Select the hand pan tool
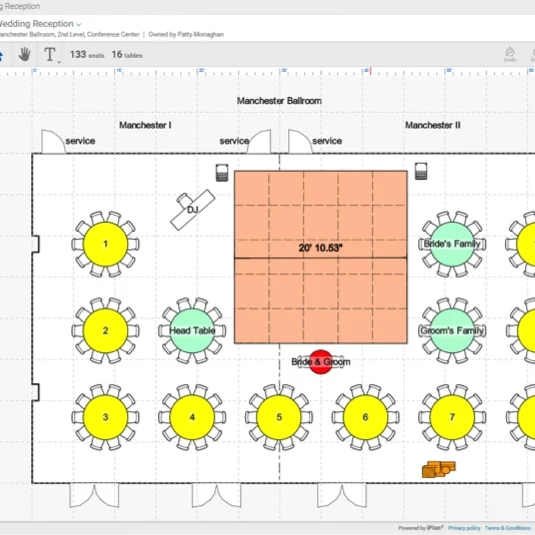Image resolution: width=535 pixels, height=535 pixels. 24,55
